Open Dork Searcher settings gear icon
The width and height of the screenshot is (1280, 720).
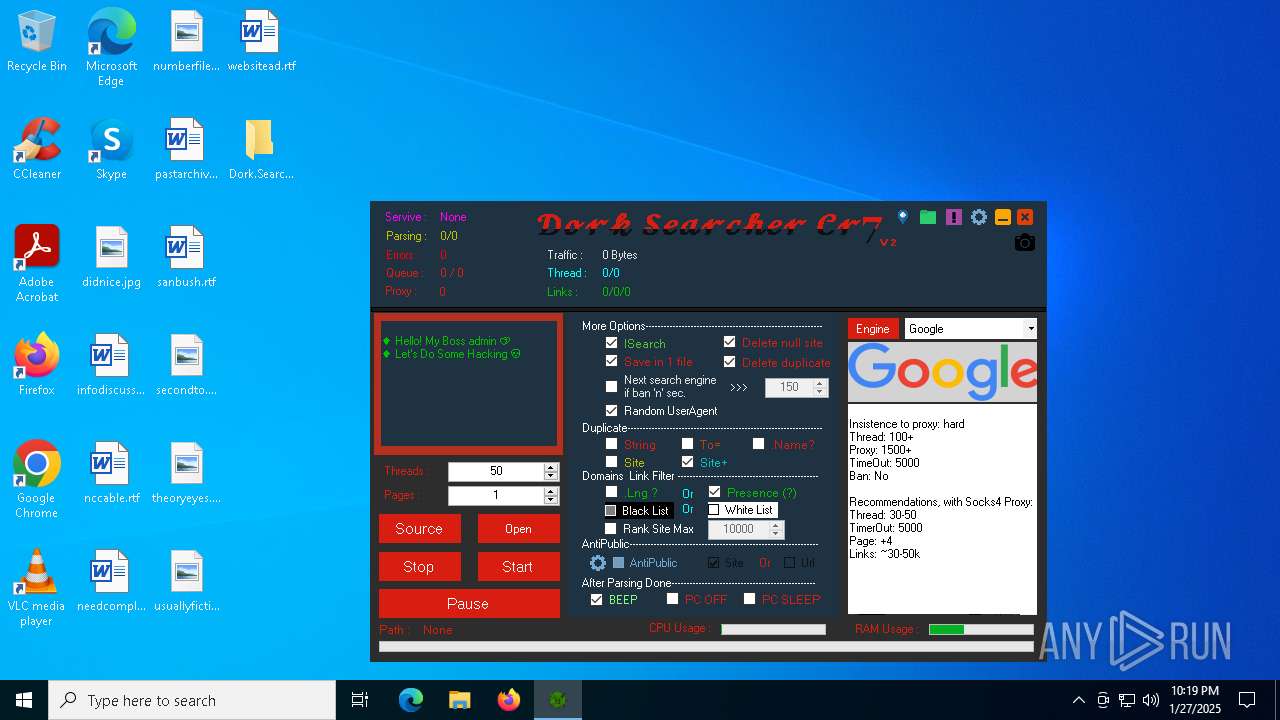[x=979, y=217]
